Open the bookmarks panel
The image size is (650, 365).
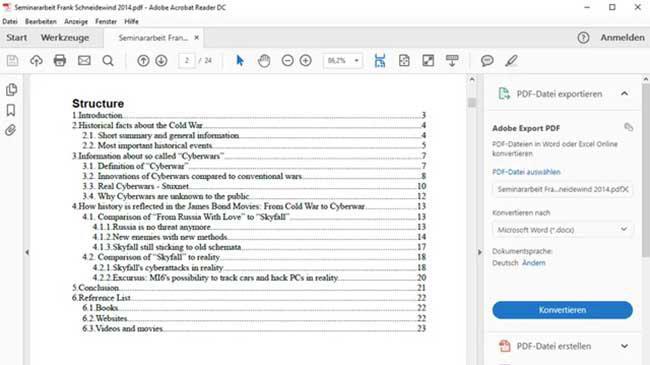click(11, 110)
